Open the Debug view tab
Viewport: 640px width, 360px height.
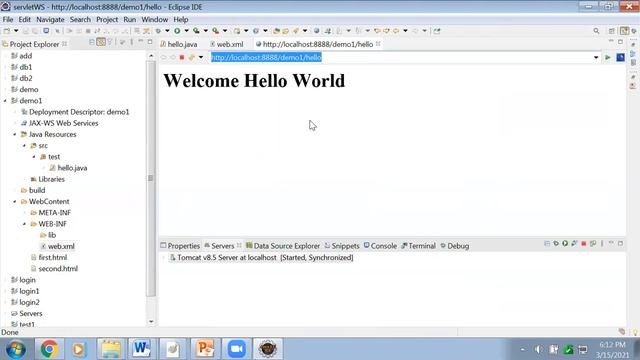[x=455, y=246]
